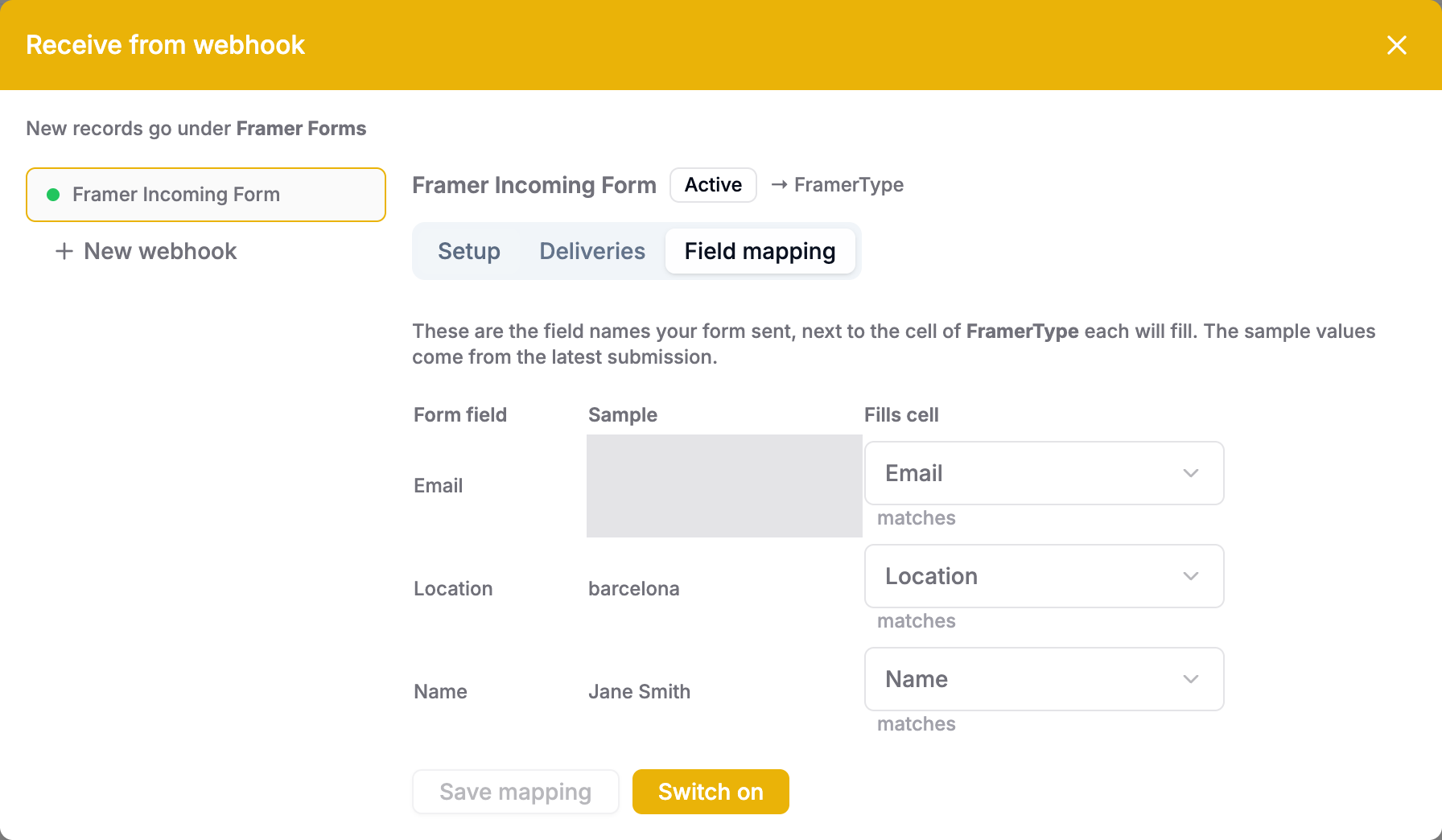Close the Receive from webhook dialog
The image size is (1442, 840).
tap(1397, 45)
